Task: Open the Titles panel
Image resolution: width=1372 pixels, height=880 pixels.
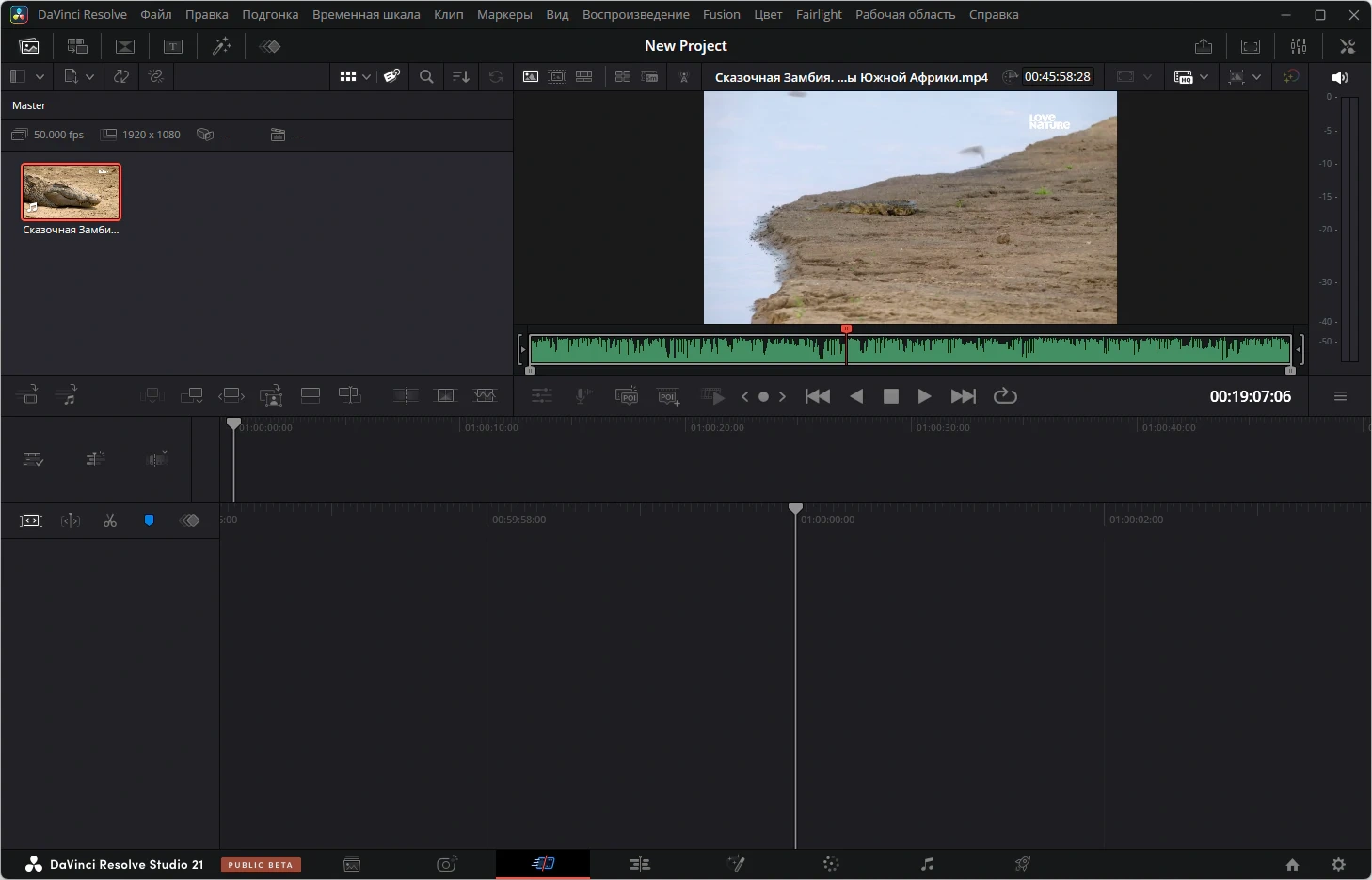Action: tap(173, 46)
